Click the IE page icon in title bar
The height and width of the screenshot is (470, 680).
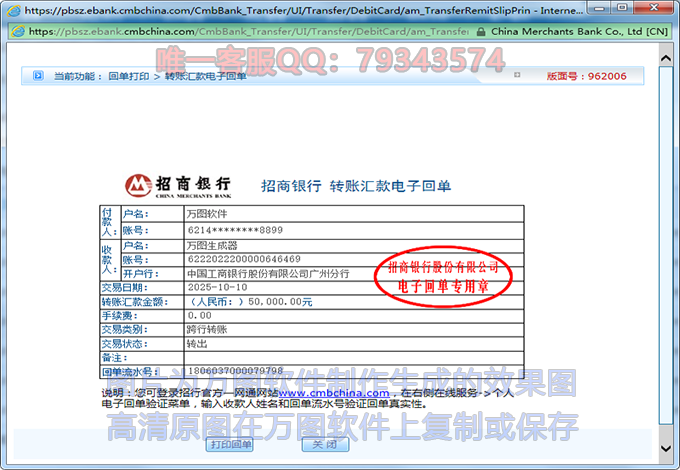(10, 11)
